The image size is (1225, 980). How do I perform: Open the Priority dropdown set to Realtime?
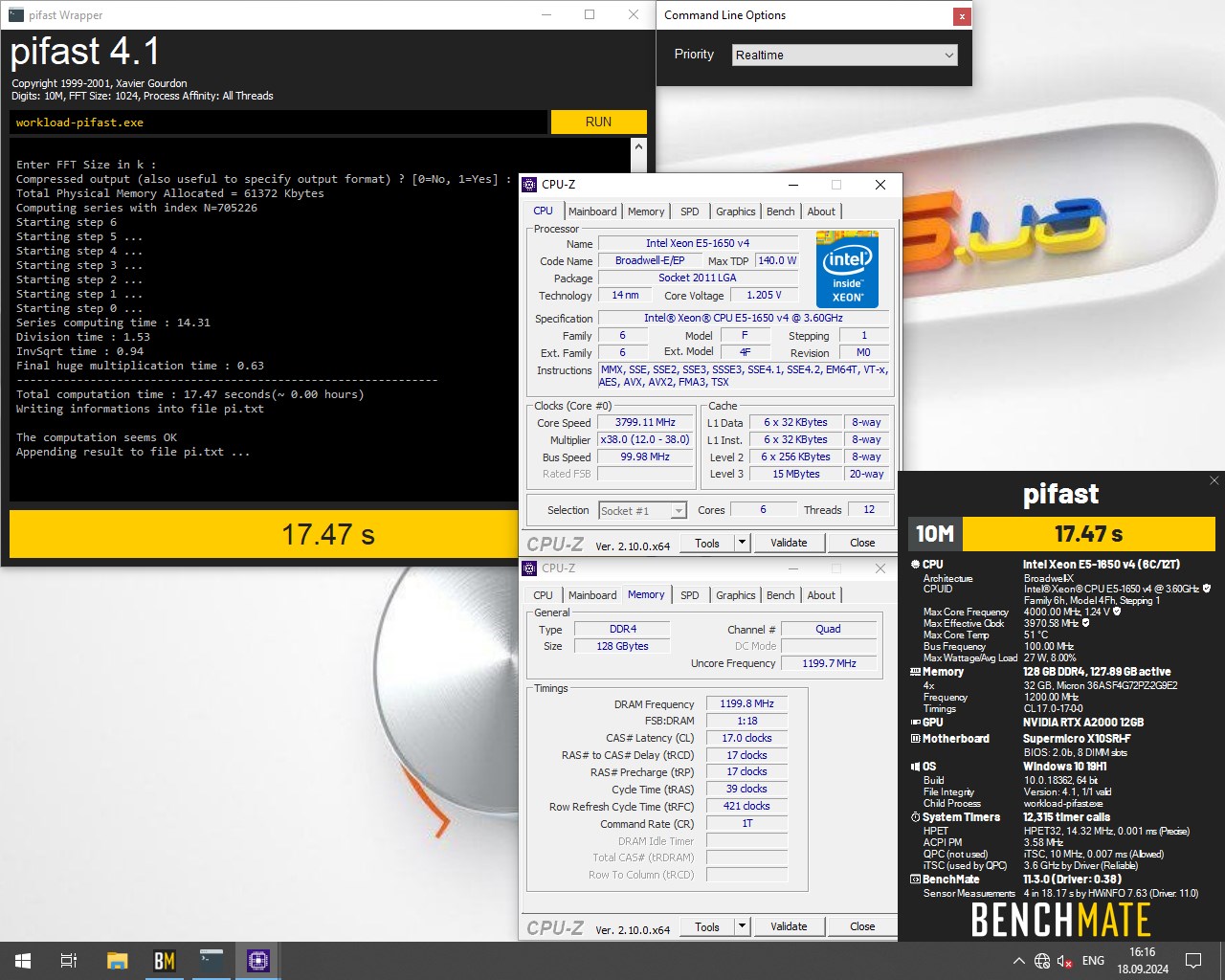[x=845, y=55]
